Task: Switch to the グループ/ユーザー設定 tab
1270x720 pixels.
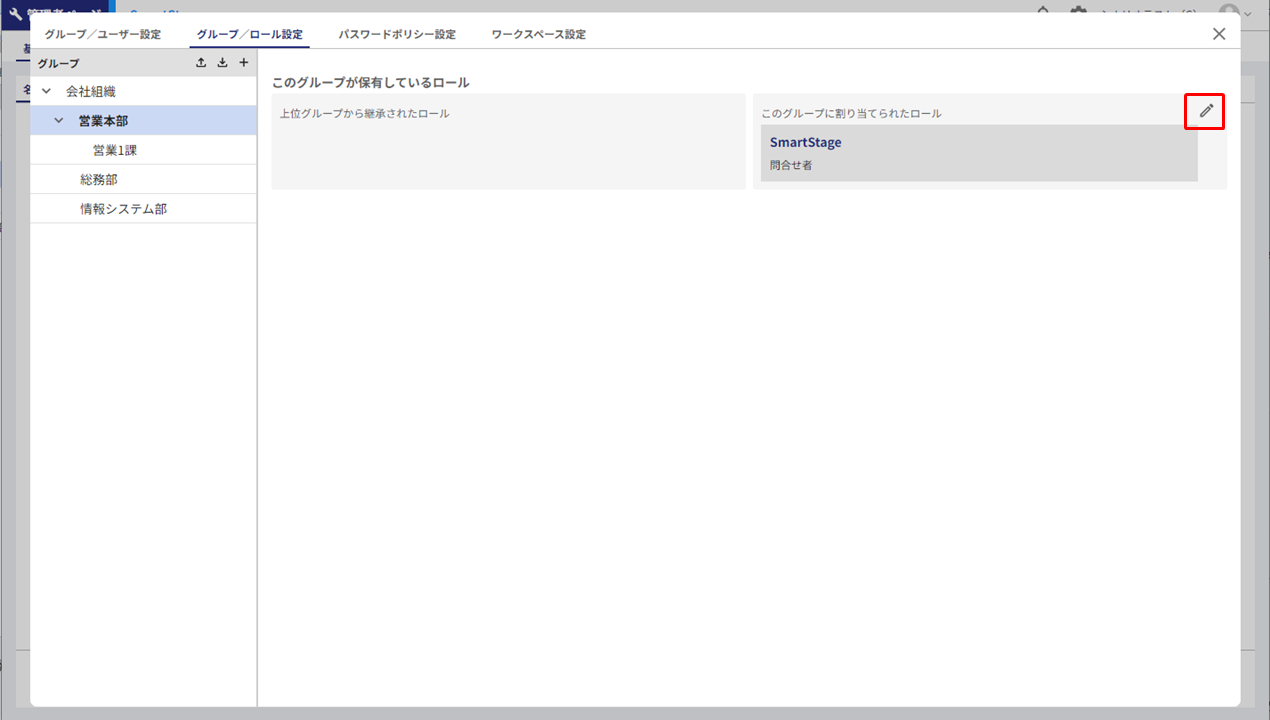Action: click(102, 34)
